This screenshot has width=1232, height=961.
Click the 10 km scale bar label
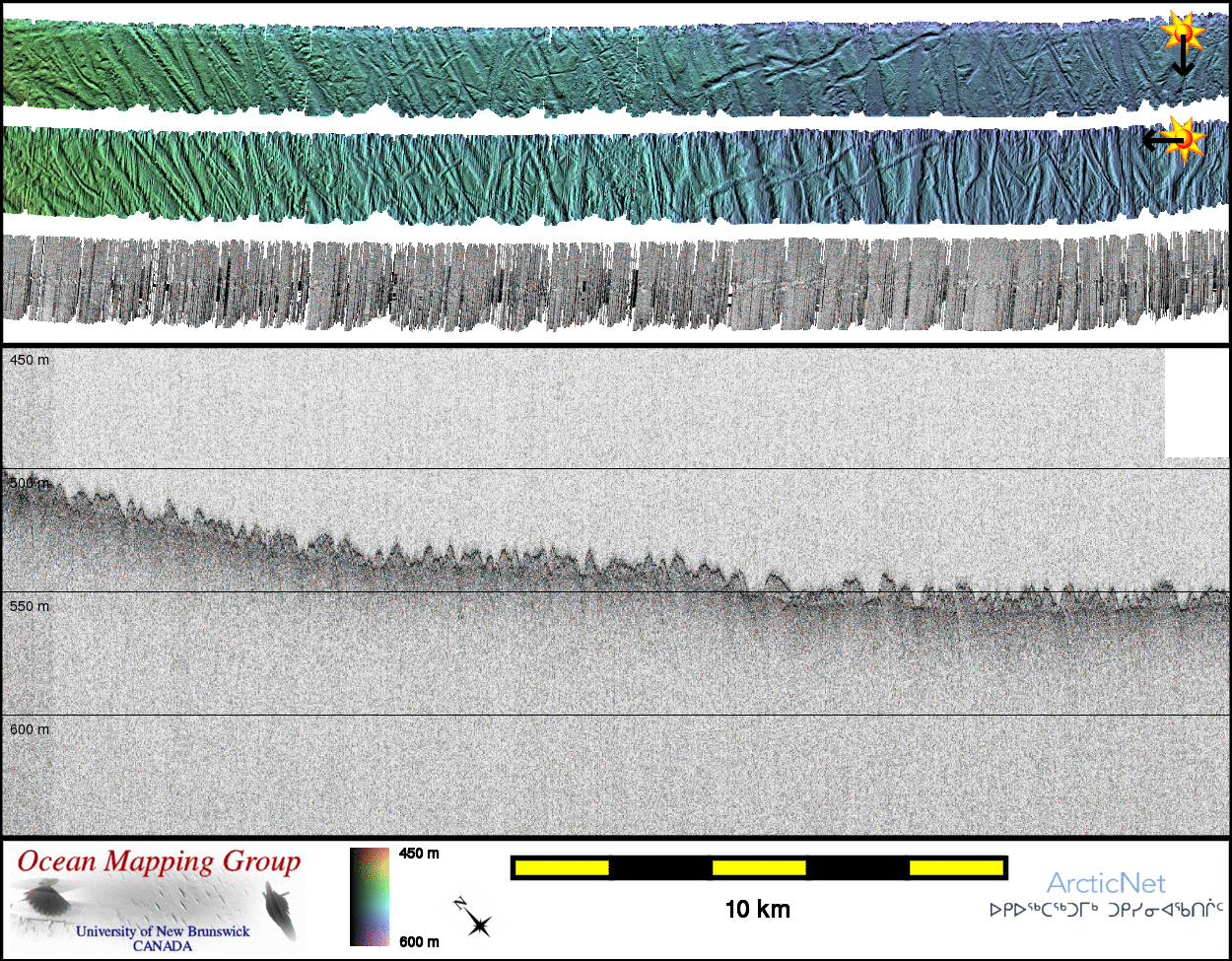pyautogui.click(x=757, y=909)
